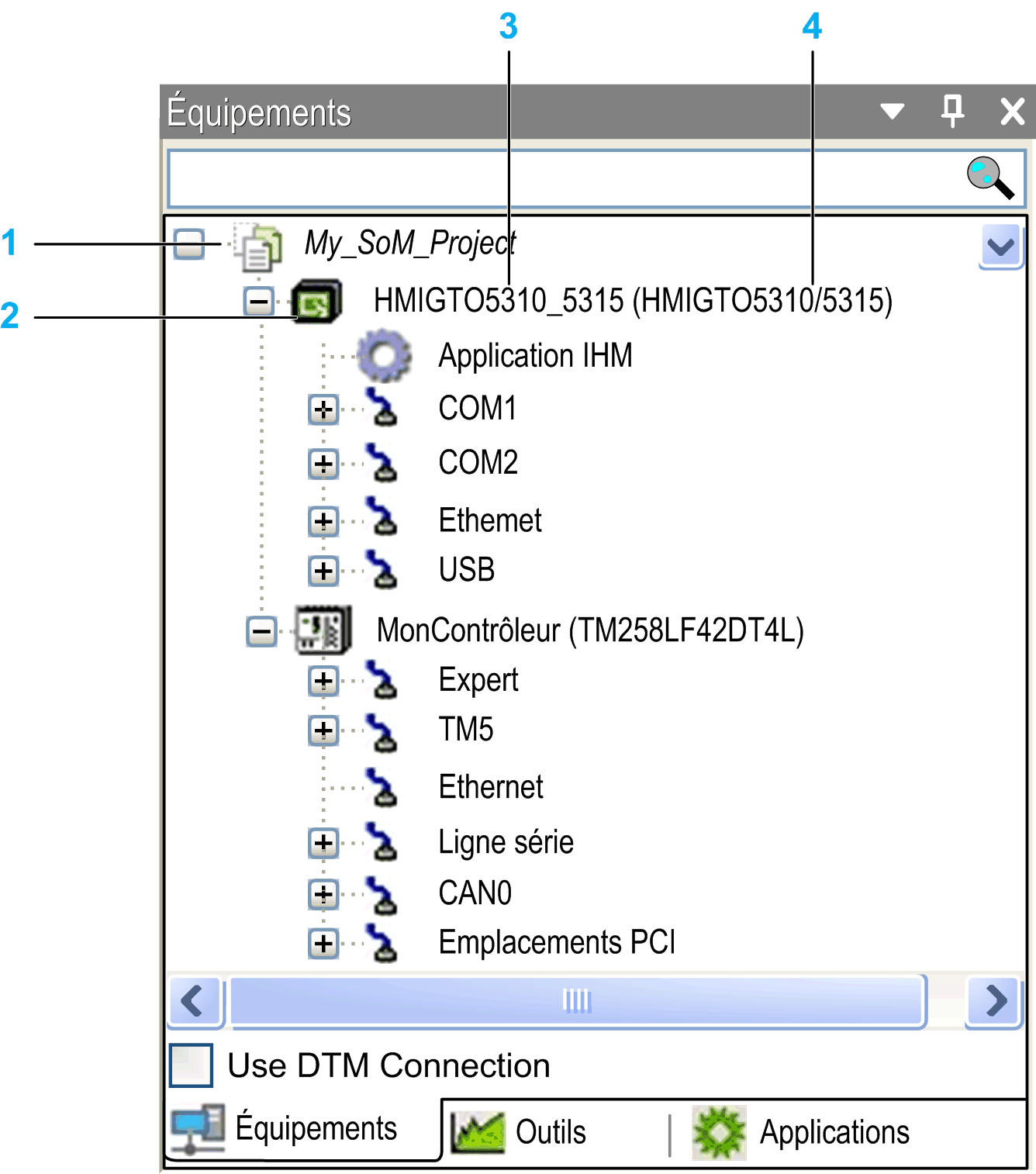
Task: Select the HMIGTO5310_5315 (HMIGTO5310/5315) row
Action: (633, 301)
